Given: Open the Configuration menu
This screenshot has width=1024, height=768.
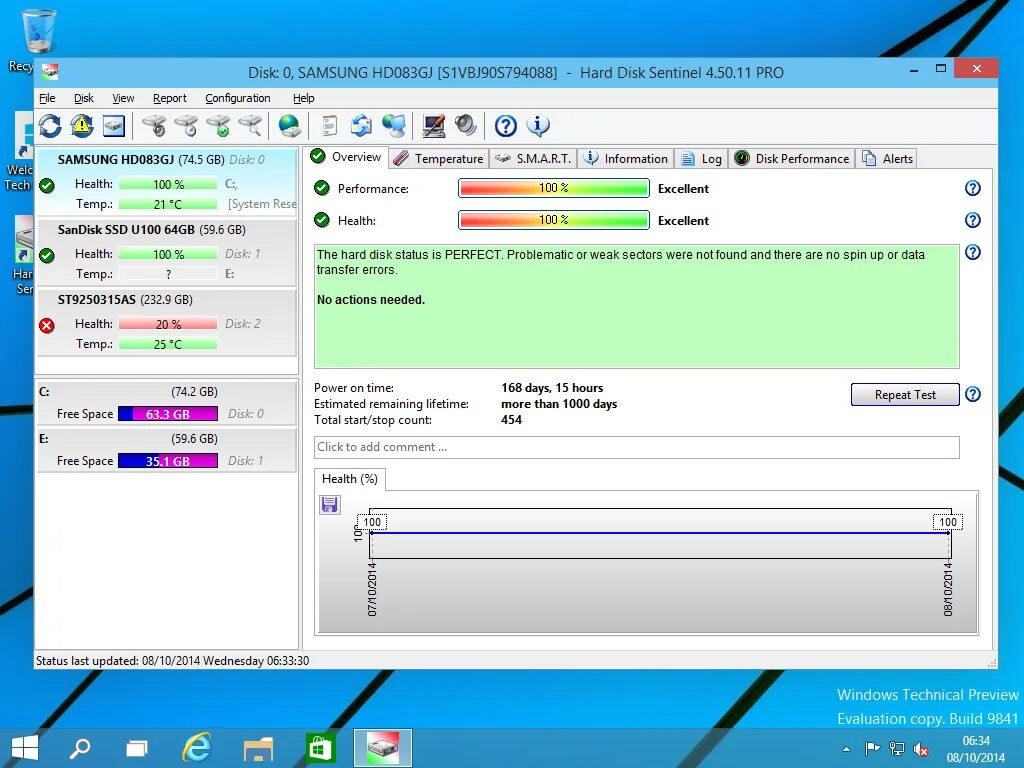Looking at the screenshot, I should point(238,98).
